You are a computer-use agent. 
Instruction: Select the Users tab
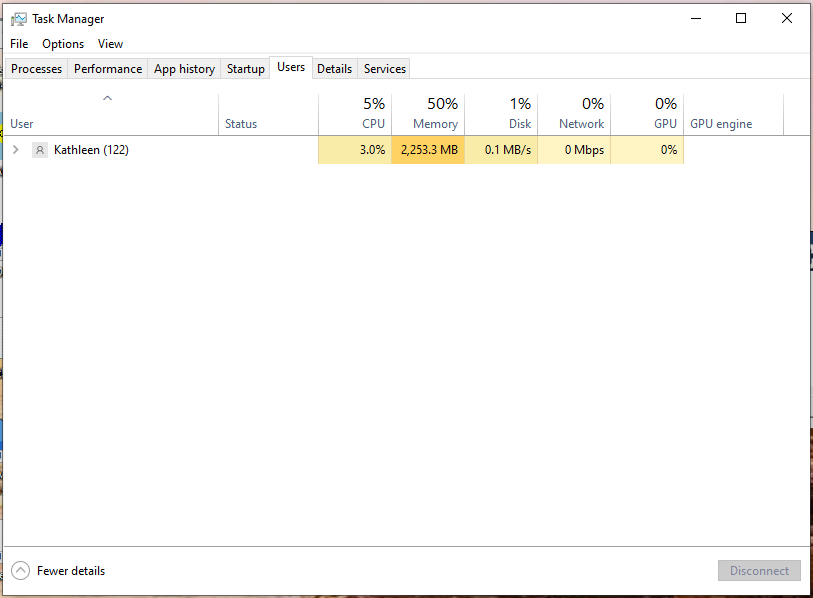point(291,67)
